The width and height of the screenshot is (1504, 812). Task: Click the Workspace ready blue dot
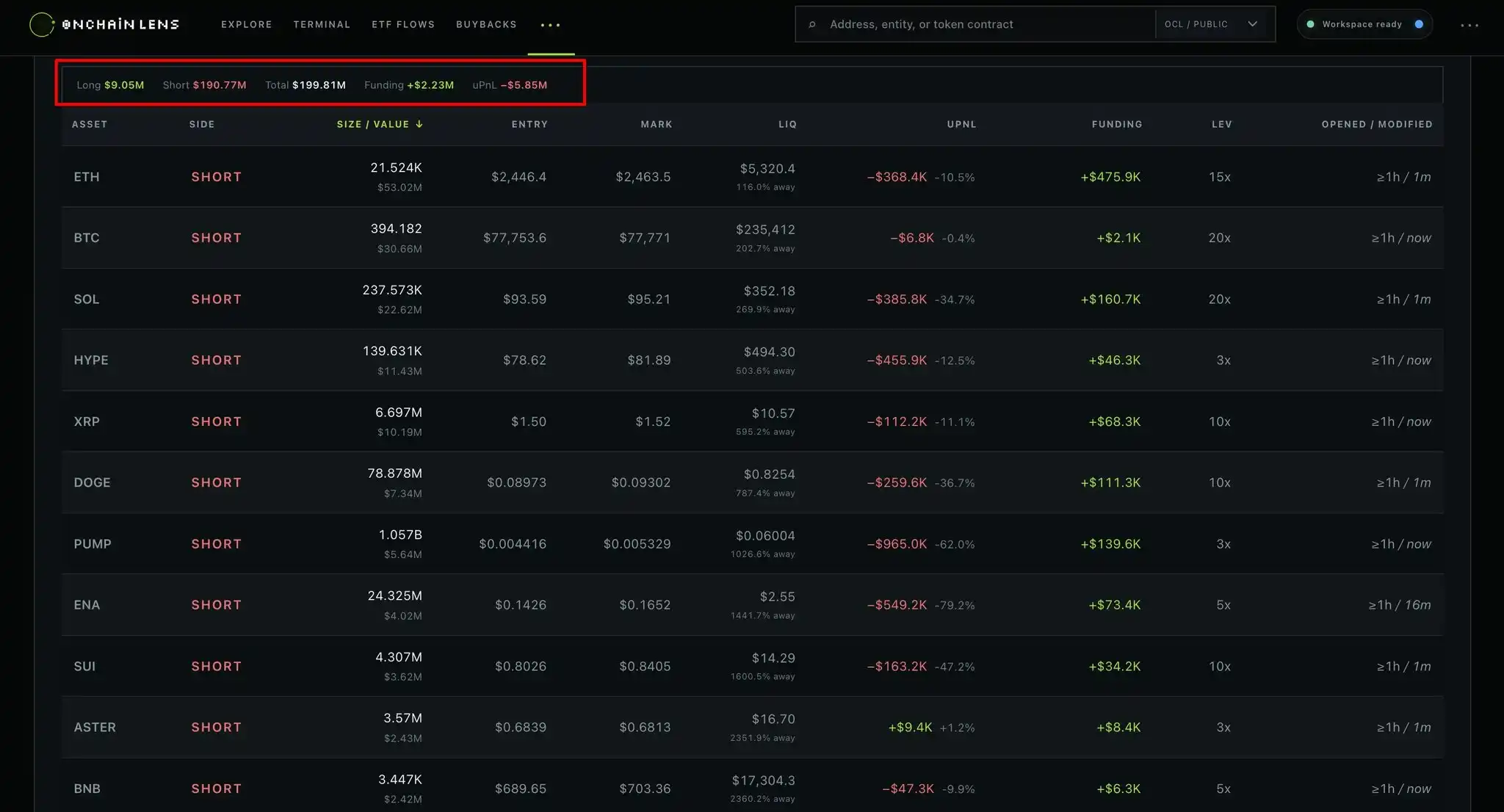pyautogui.click(x=1419, y=24)
